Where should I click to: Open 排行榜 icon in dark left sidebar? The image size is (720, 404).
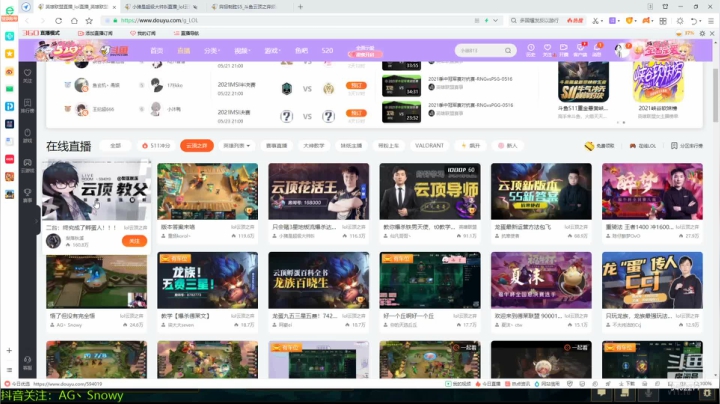coord(28,106)
